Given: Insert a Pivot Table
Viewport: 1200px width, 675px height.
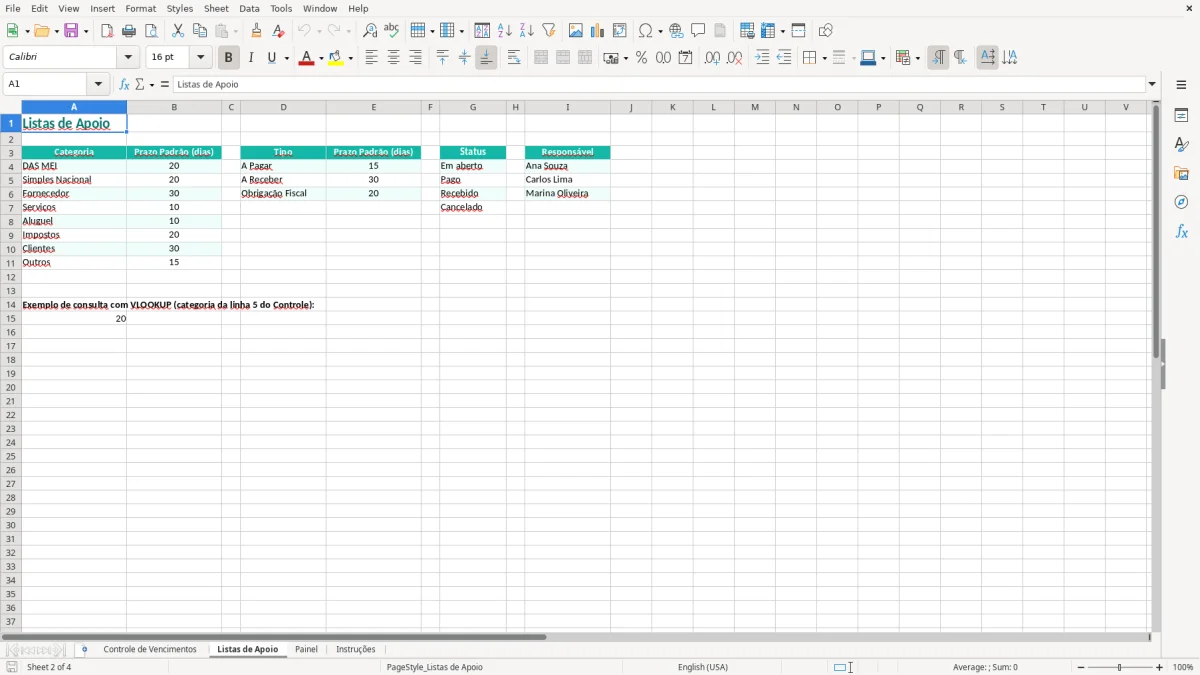Looking at the screenshot, I should point(619,31).
